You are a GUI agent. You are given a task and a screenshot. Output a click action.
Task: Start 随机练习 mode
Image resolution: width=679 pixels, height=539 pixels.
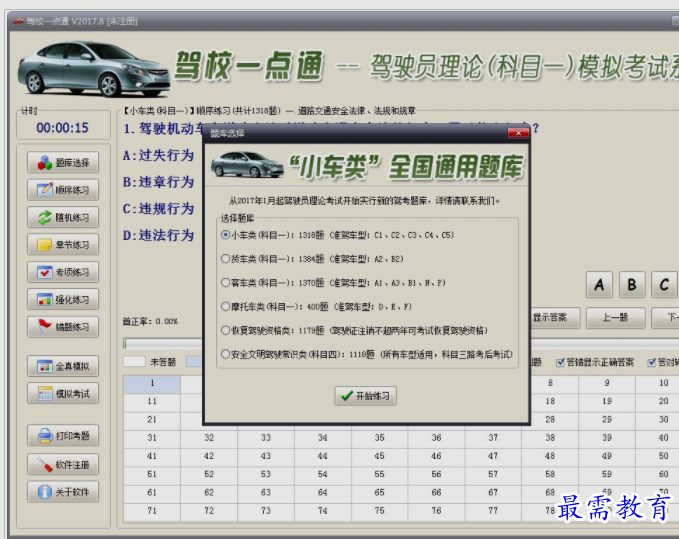pyautogui.click(x=63, y=217)
